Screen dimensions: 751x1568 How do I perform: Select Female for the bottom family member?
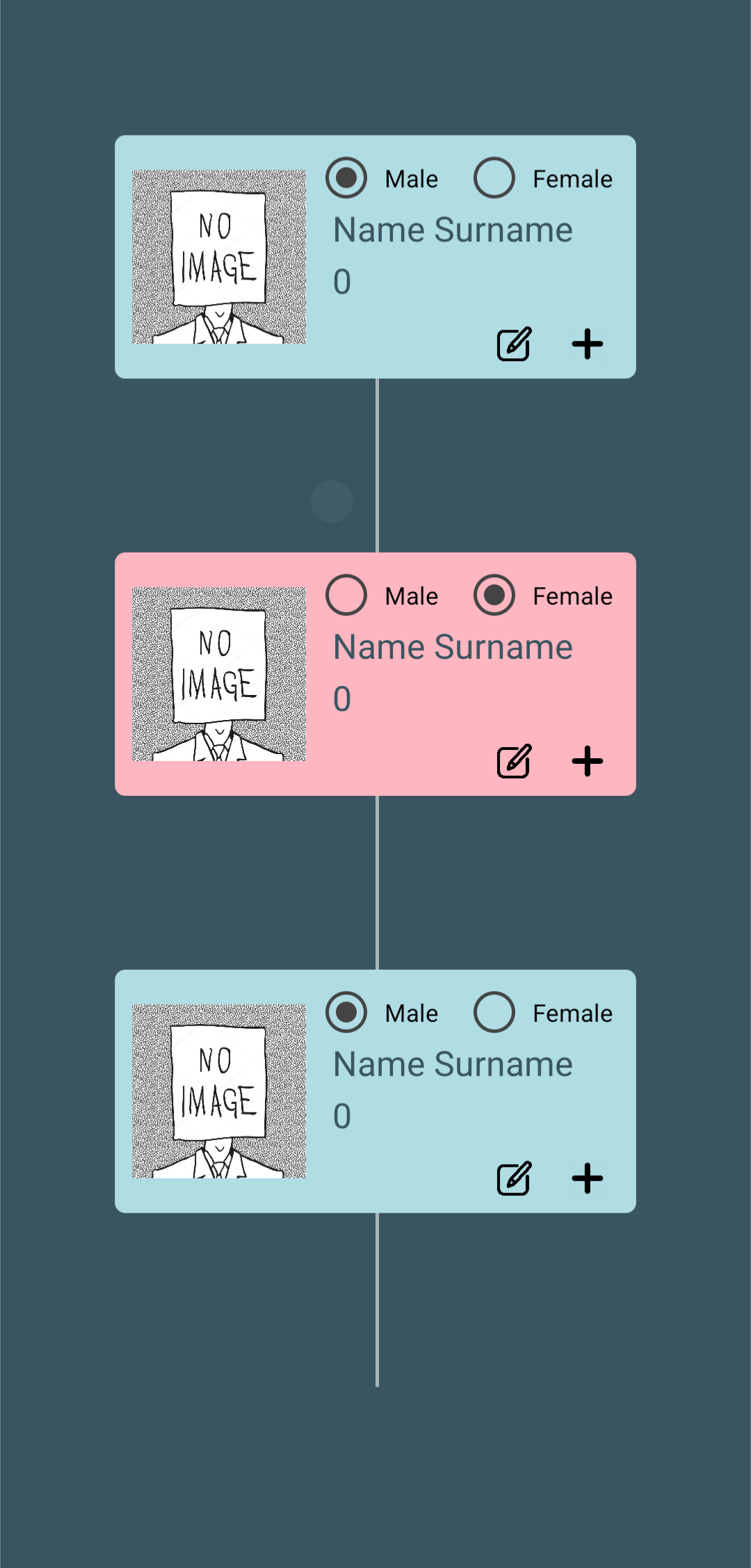coord(494,1013)
